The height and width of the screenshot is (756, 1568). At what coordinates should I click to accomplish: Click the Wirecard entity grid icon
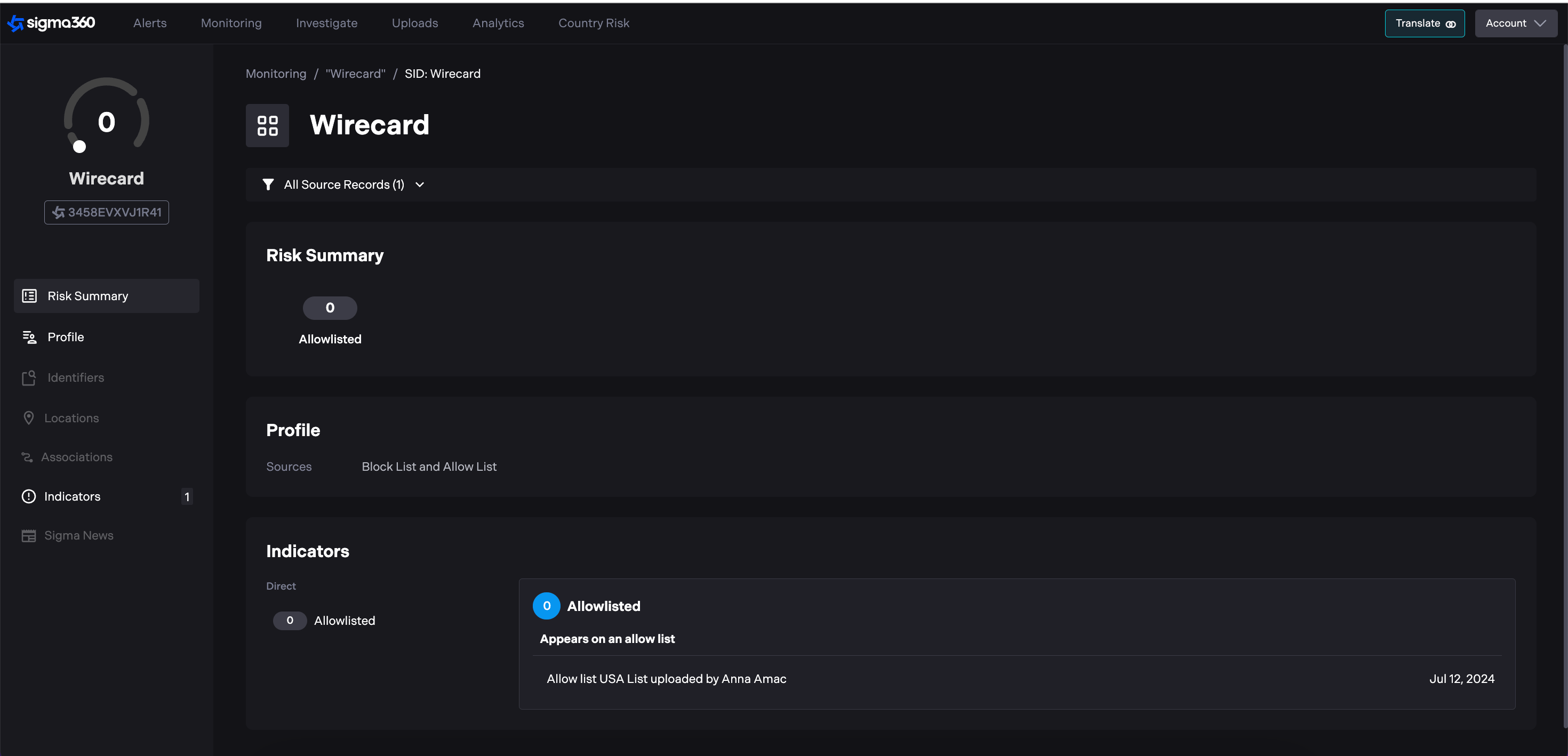click(267, 125)
